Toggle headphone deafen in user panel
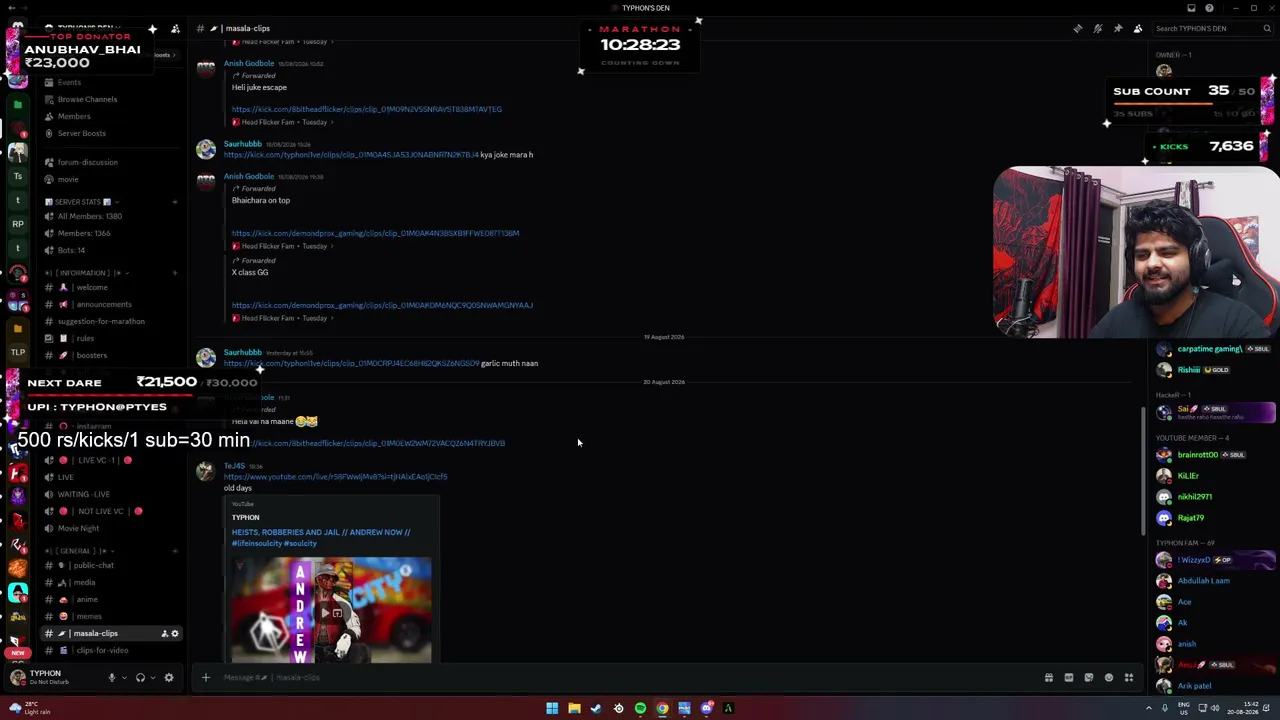The height and width of the screenshot is (720, 1280). click(x=140, y=677)
